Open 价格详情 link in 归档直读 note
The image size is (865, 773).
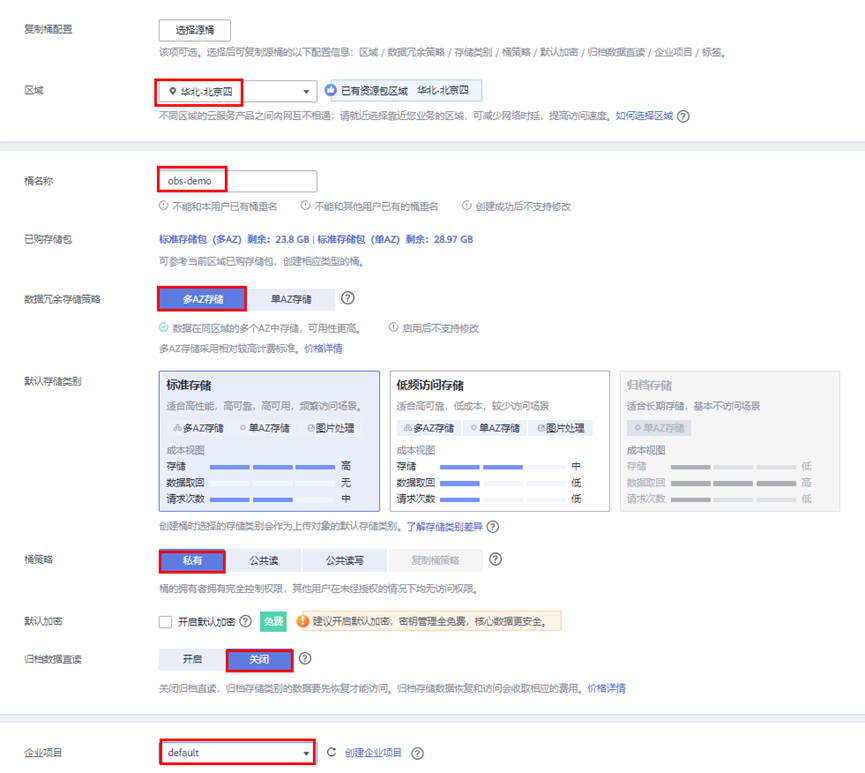tap(606, 689)
